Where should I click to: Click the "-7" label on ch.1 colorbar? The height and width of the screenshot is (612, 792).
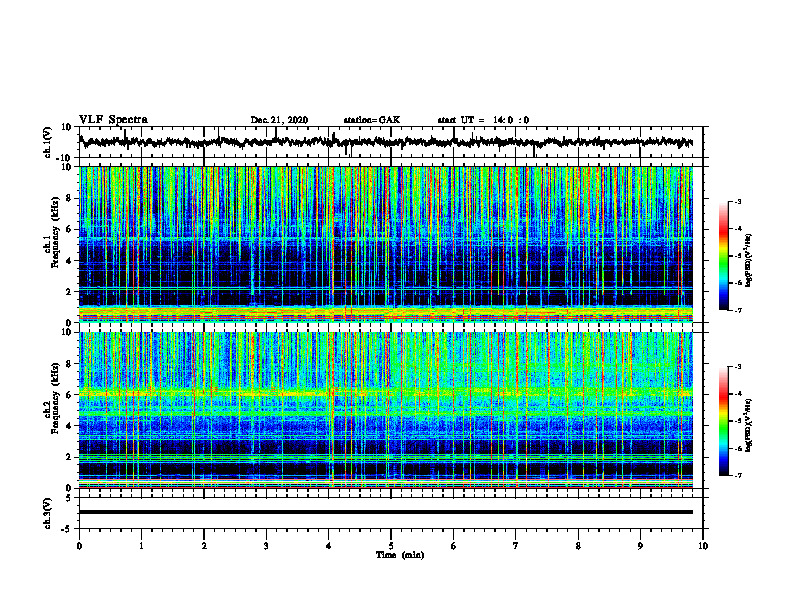(x=737, y=310)
